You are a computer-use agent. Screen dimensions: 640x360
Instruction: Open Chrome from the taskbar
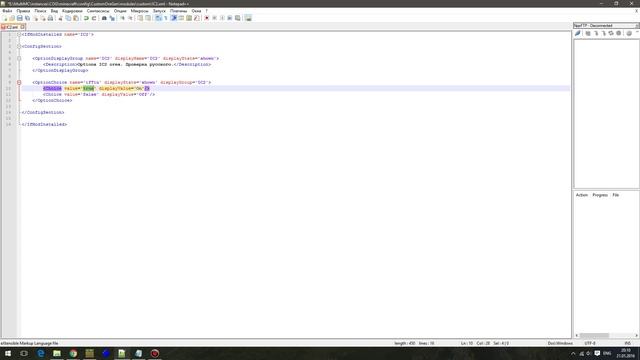[73, 353]
